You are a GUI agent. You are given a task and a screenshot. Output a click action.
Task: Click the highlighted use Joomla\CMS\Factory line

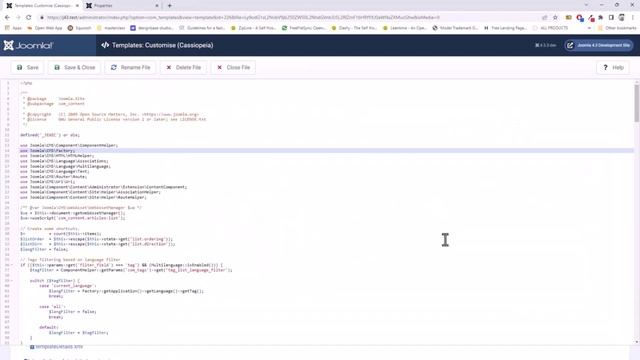(327, 151)
